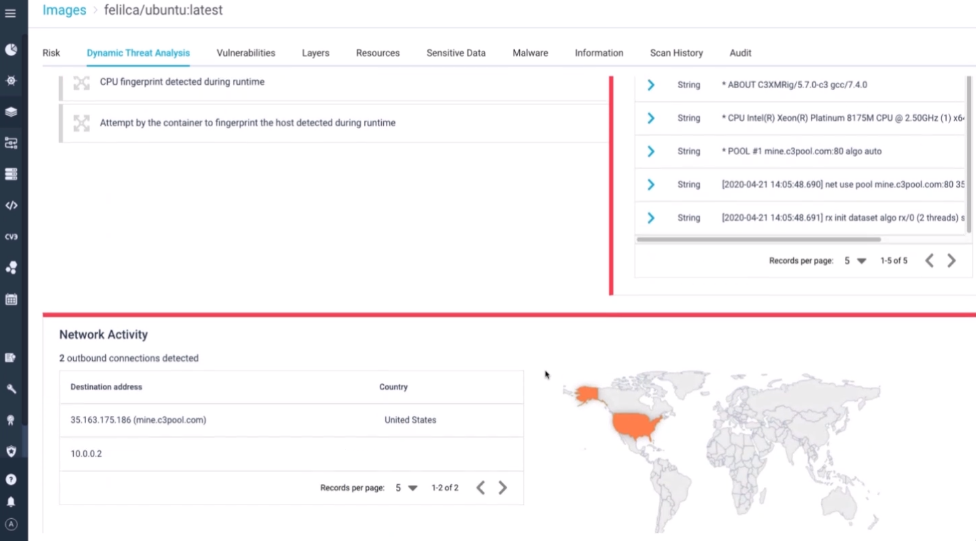
Task: Expand the POOL #1 mine.c3pool.com row
Action: (651, 151)
